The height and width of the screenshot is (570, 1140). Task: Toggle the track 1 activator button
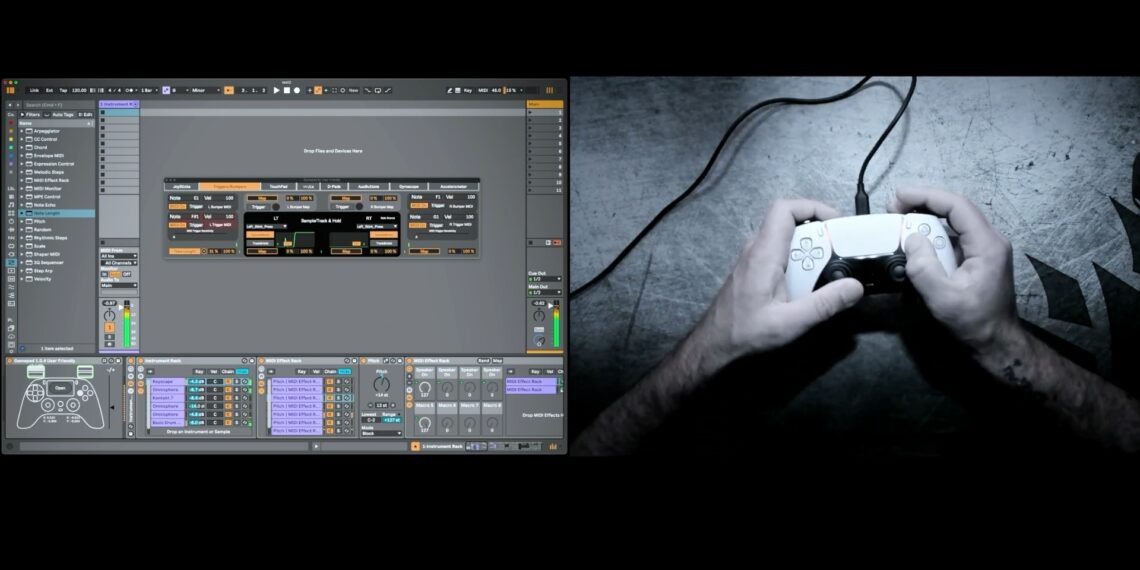click(x=110, y=328)
